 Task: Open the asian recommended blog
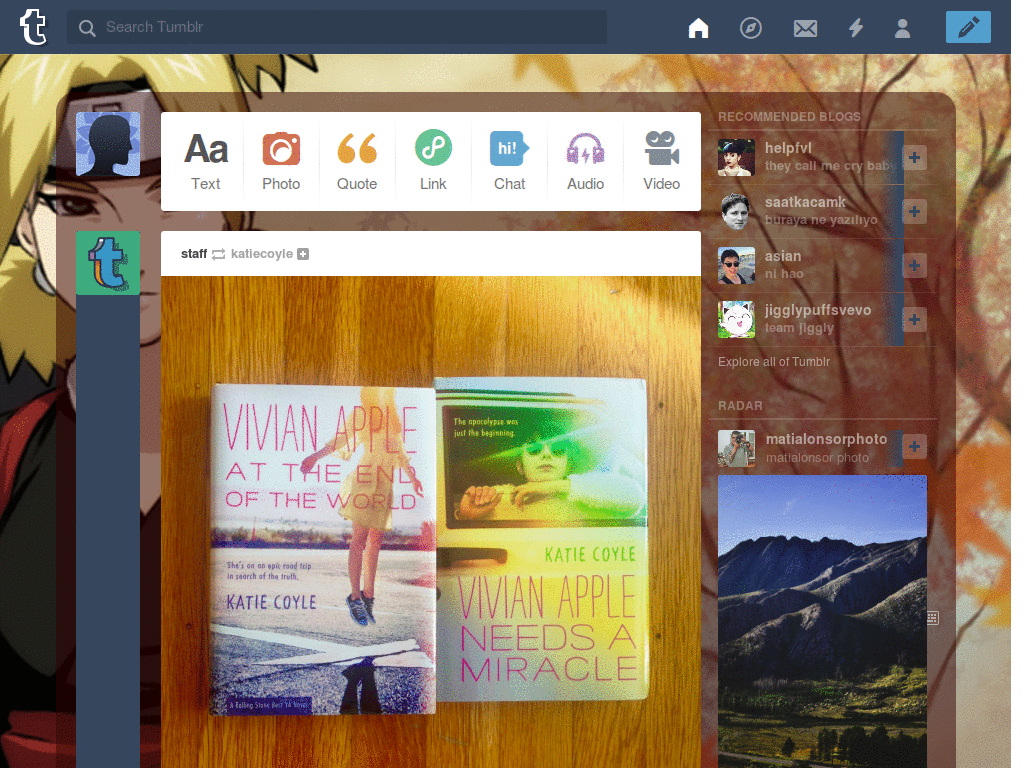coord(783,257)
